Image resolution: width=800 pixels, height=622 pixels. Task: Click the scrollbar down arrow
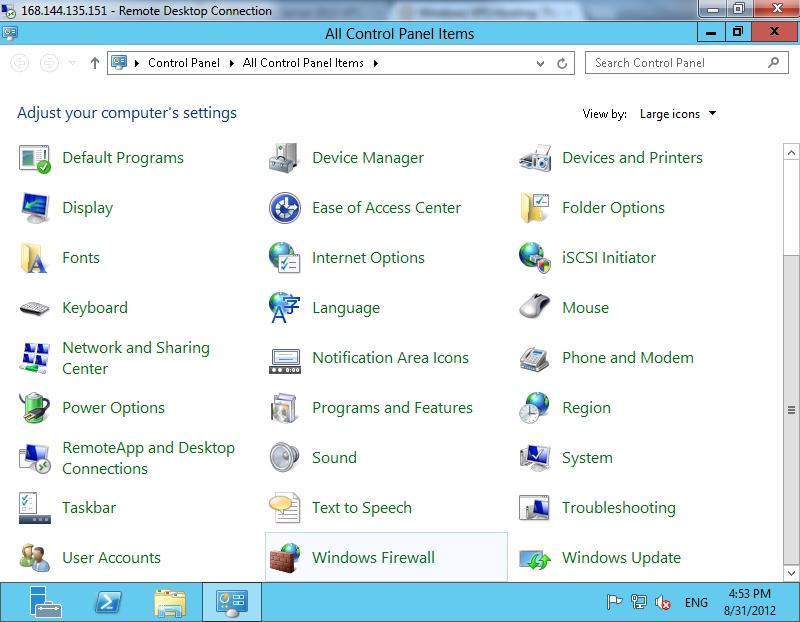point(791,573)
